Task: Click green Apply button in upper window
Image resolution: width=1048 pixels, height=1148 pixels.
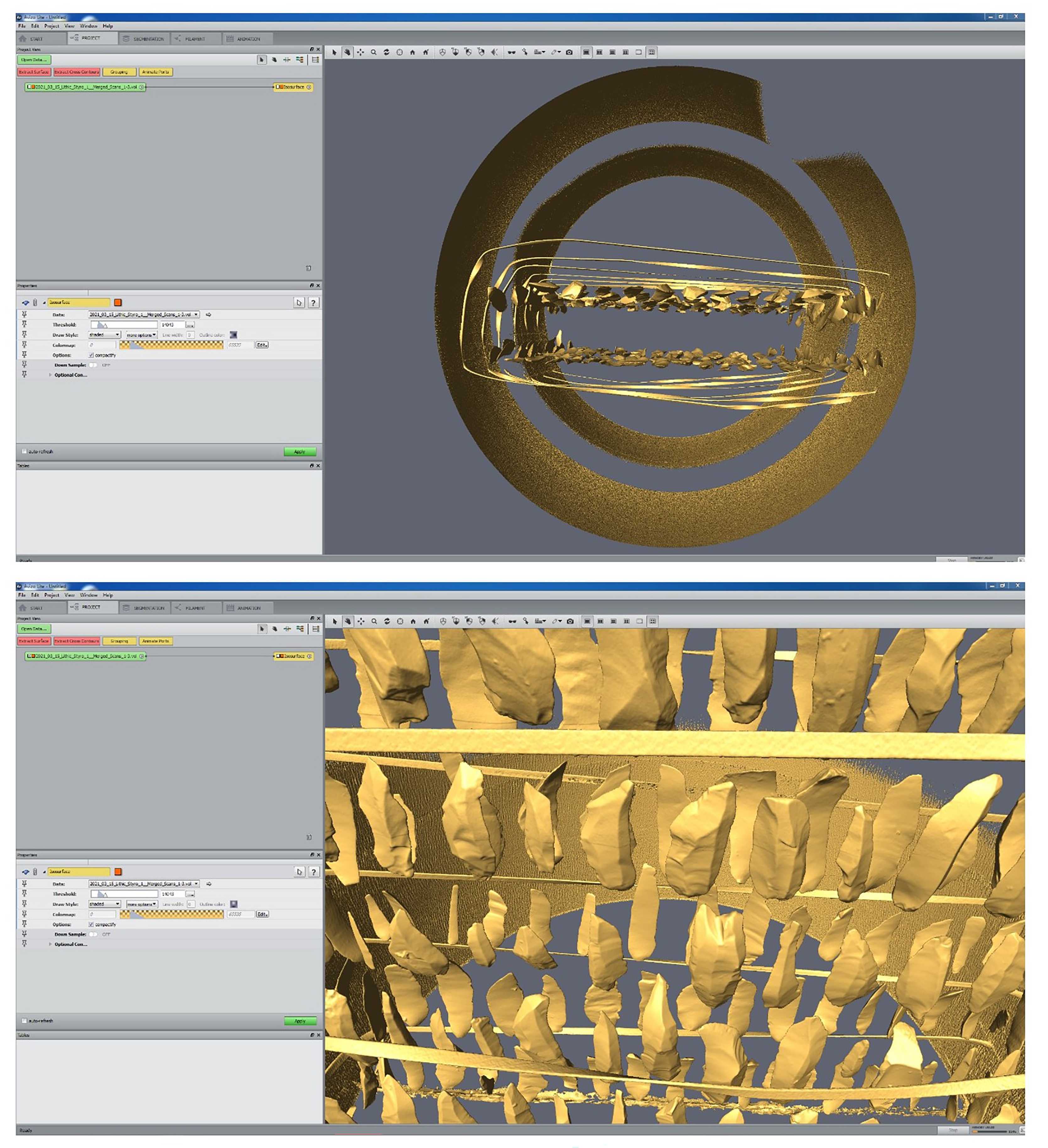Action: (x=300, y=452)
